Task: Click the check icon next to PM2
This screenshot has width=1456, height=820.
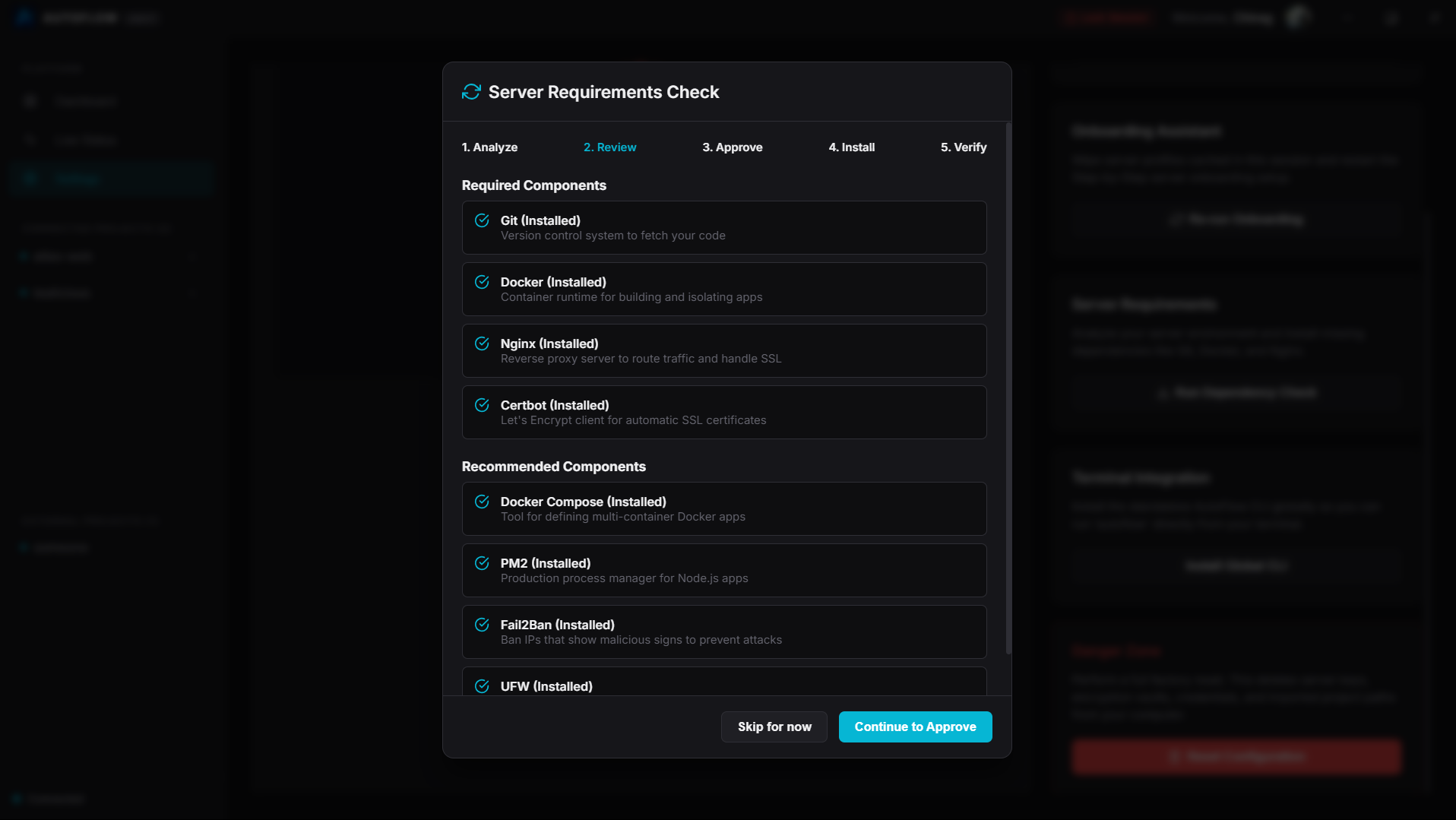Action: pos(482,563)
